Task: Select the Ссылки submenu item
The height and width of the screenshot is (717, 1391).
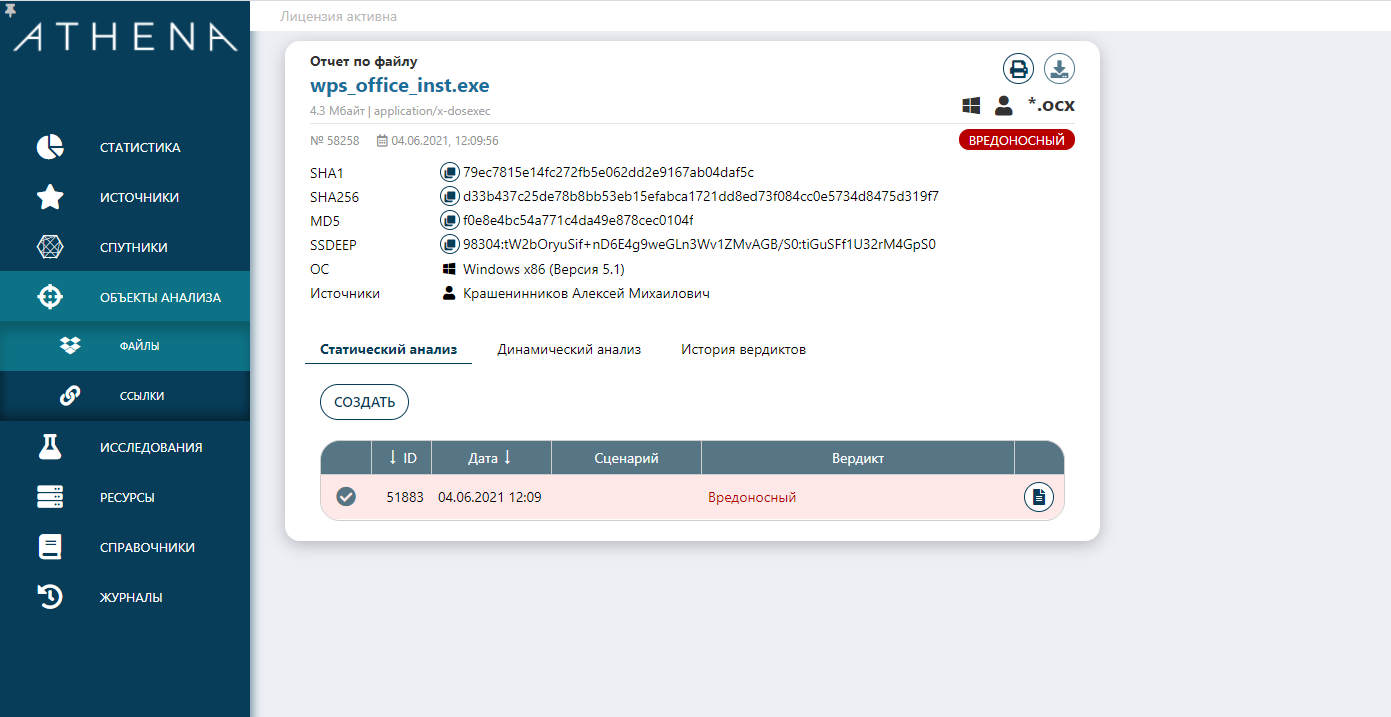Action: click(125, 396)
